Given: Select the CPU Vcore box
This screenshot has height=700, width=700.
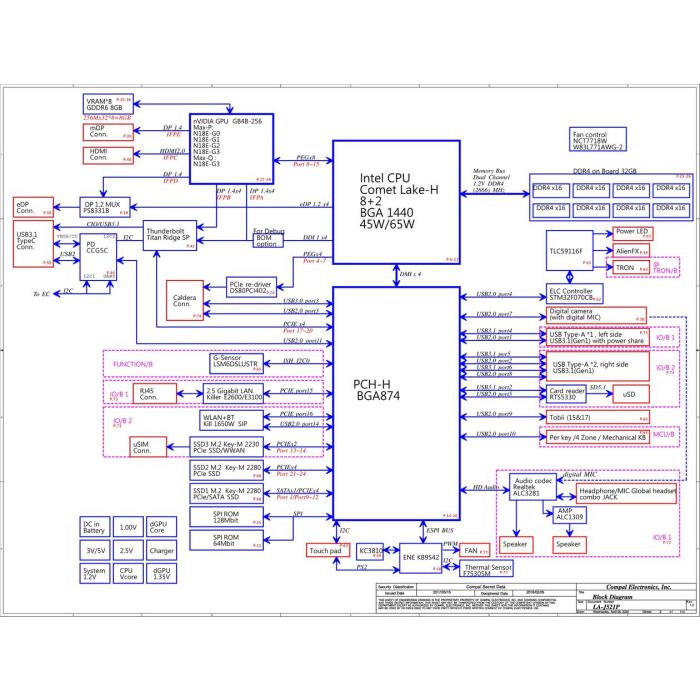Looking at the screenshot, I should (x=128, y=574).
